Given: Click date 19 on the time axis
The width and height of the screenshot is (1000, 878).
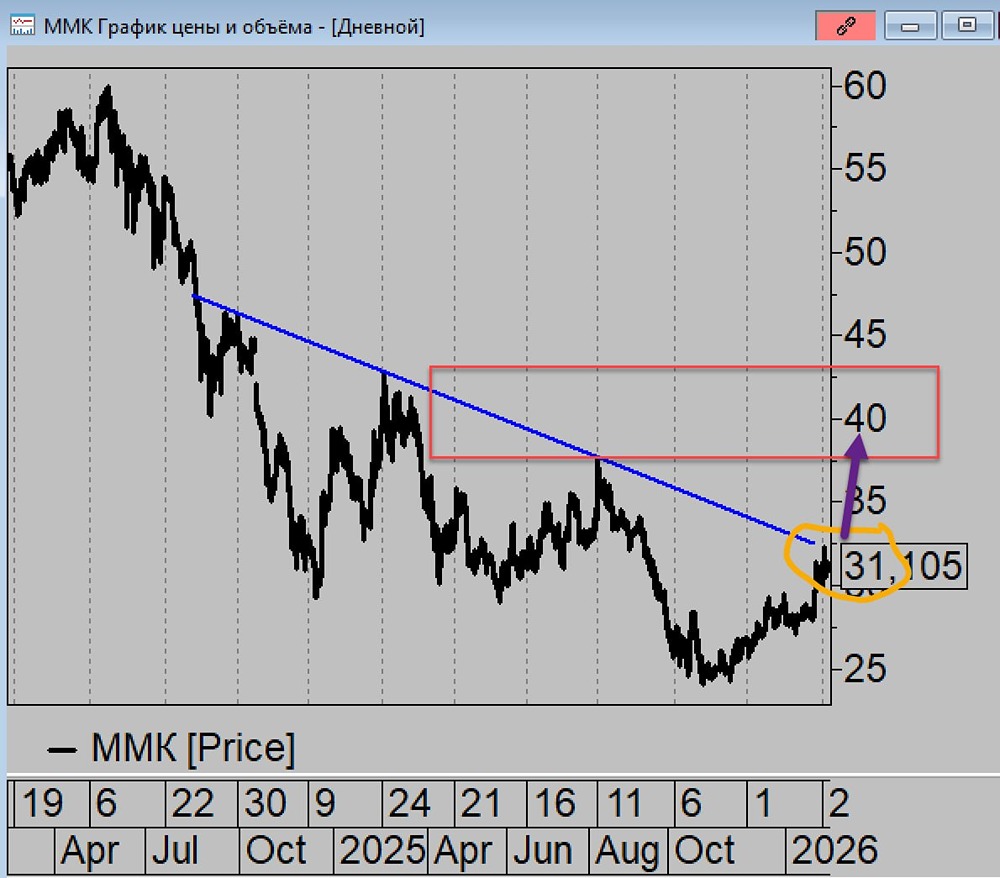Looking at the screenshot, I should (42, 803).
